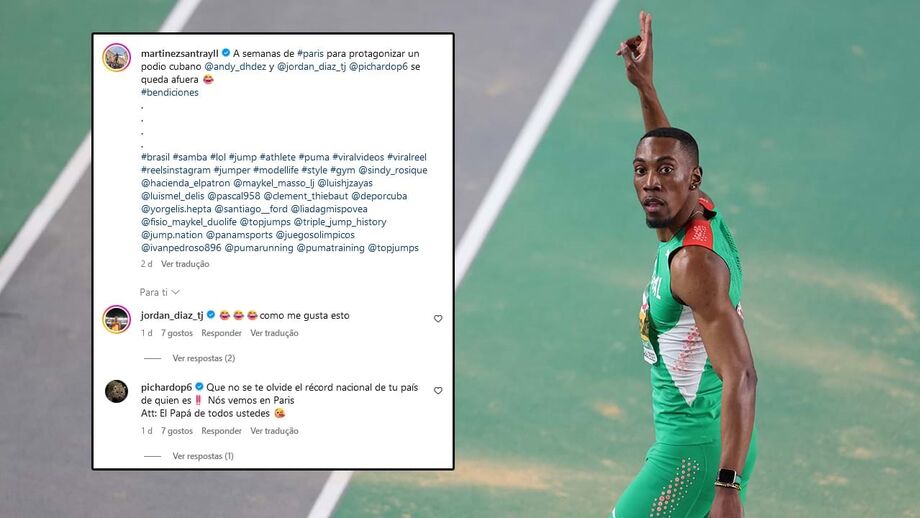Open the @andy_dhdez mention

pos(235,66)
